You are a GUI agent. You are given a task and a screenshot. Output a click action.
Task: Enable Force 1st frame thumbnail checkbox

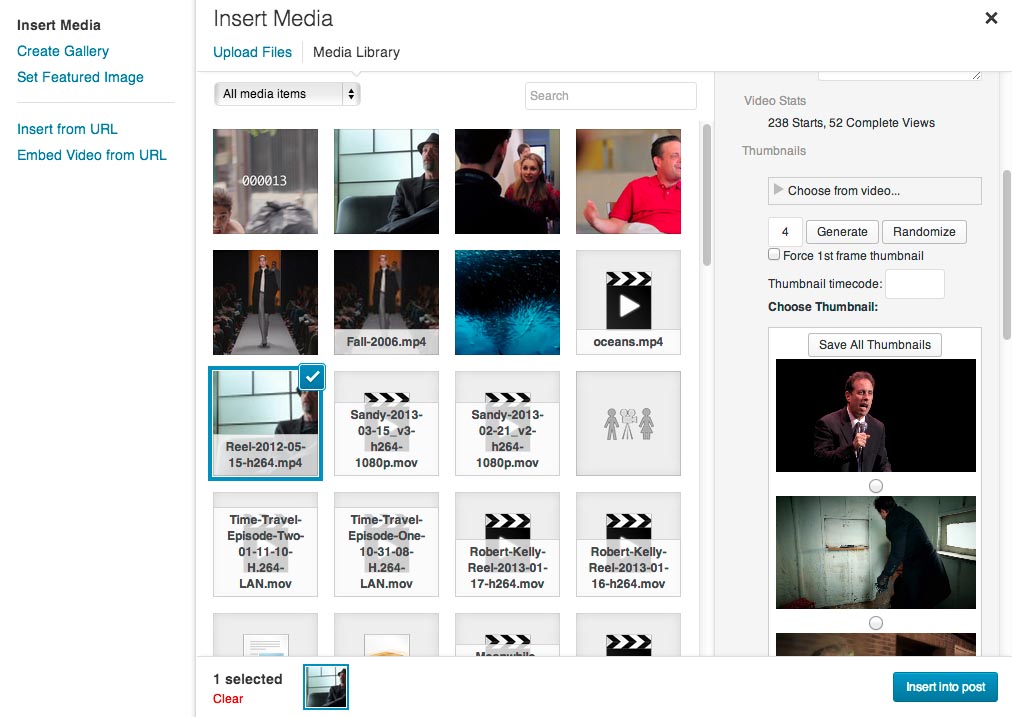click(x=774, y=255)
